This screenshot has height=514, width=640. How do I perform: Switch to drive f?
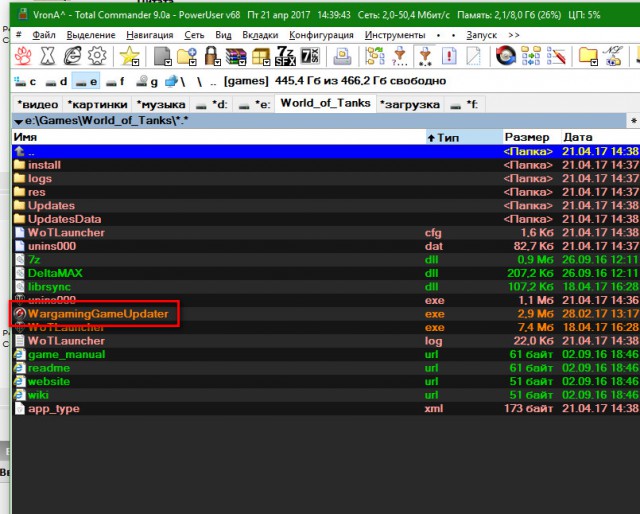coord(116,82)
